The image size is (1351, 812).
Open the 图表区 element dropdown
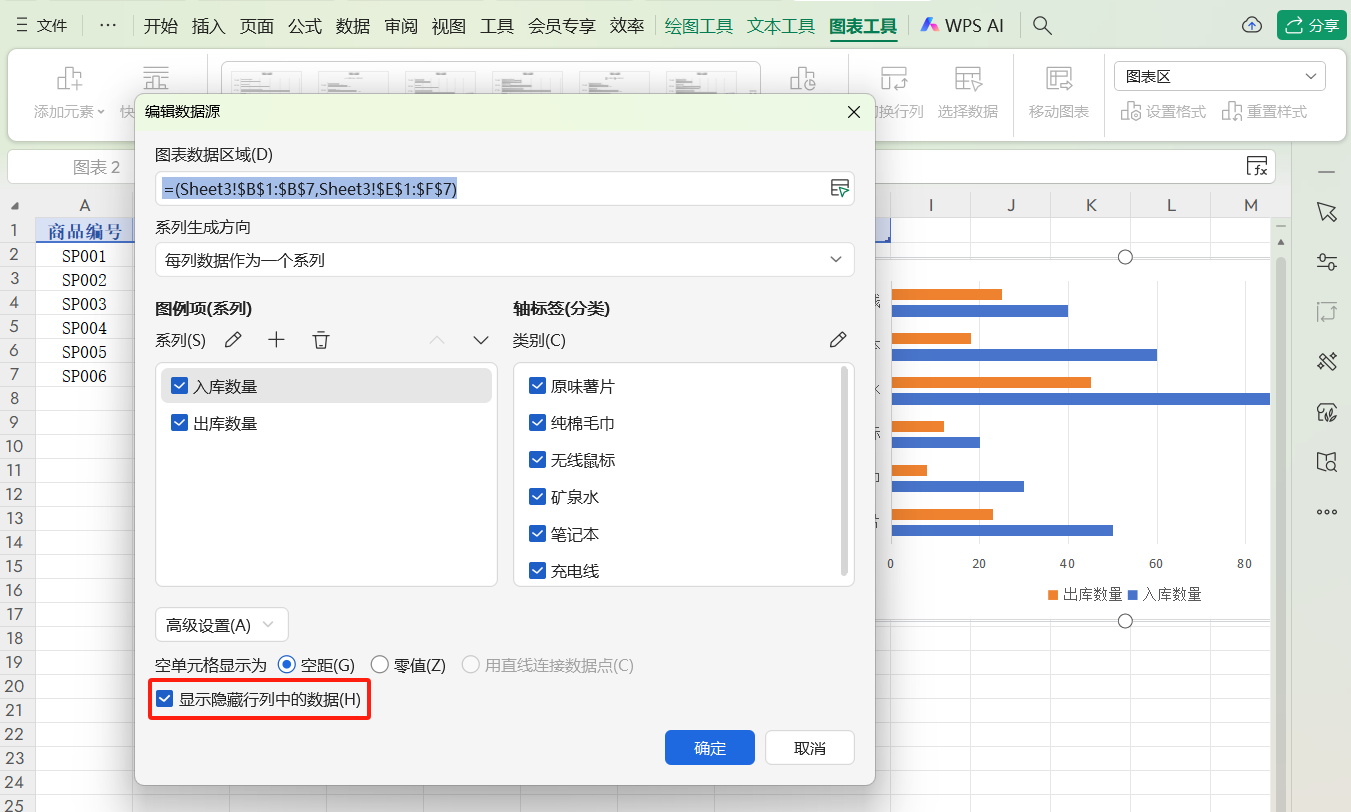click(x=1219, y=76)
